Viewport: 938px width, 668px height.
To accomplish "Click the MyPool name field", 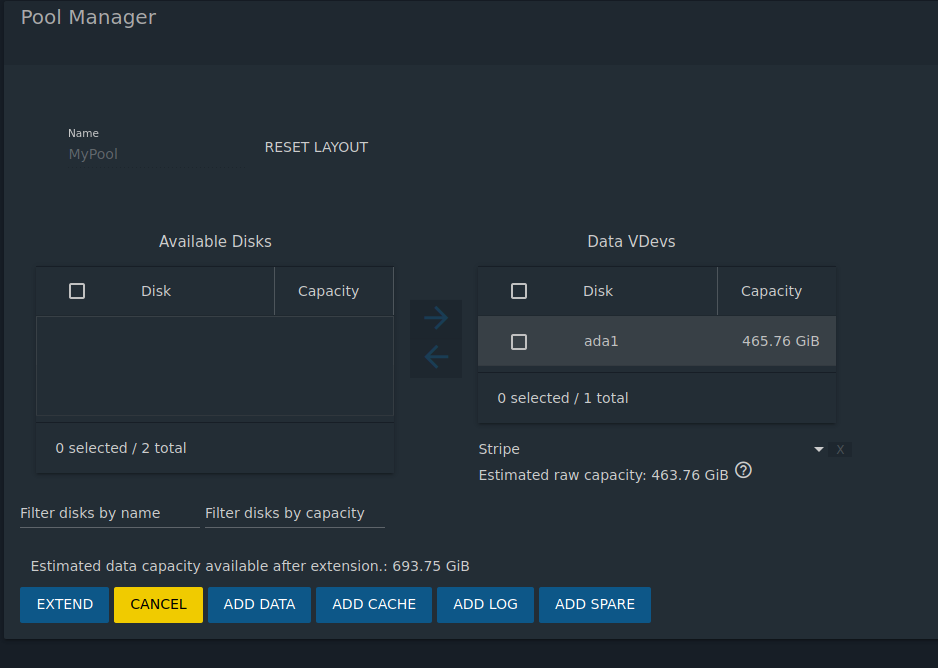I will [140, 154].
